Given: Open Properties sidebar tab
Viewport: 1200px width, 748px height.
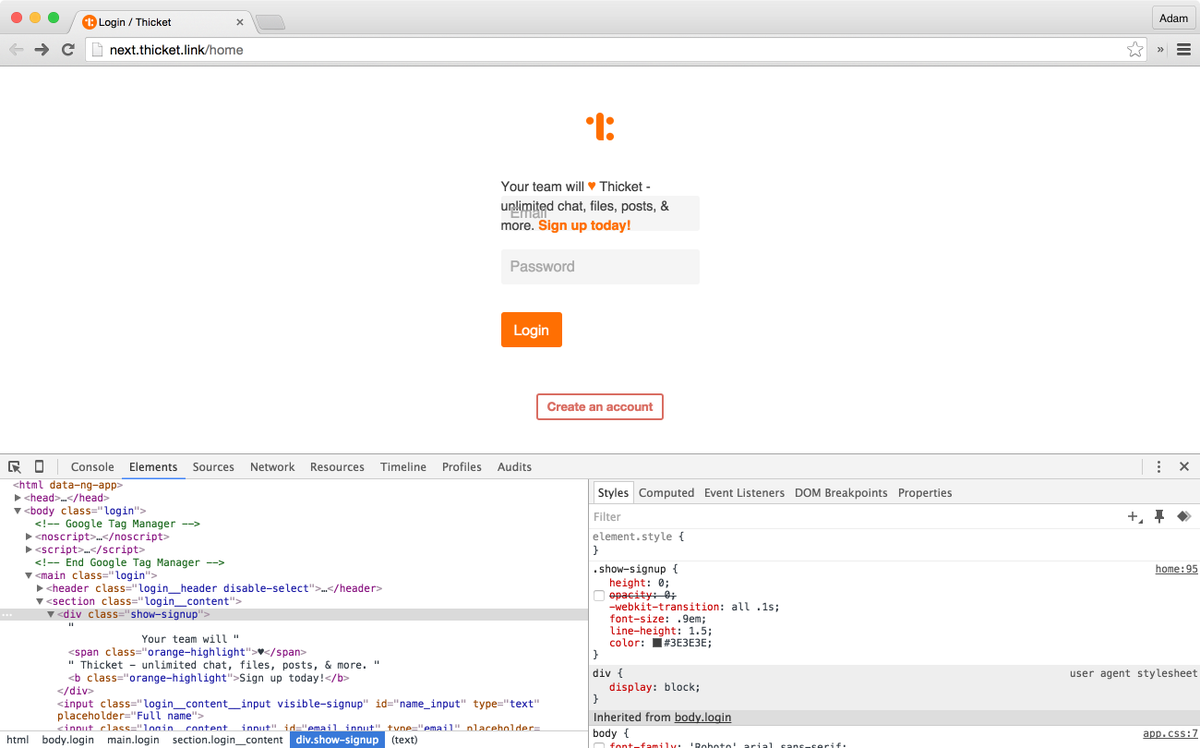Looking at the screenshot, I should pos(925,493).
